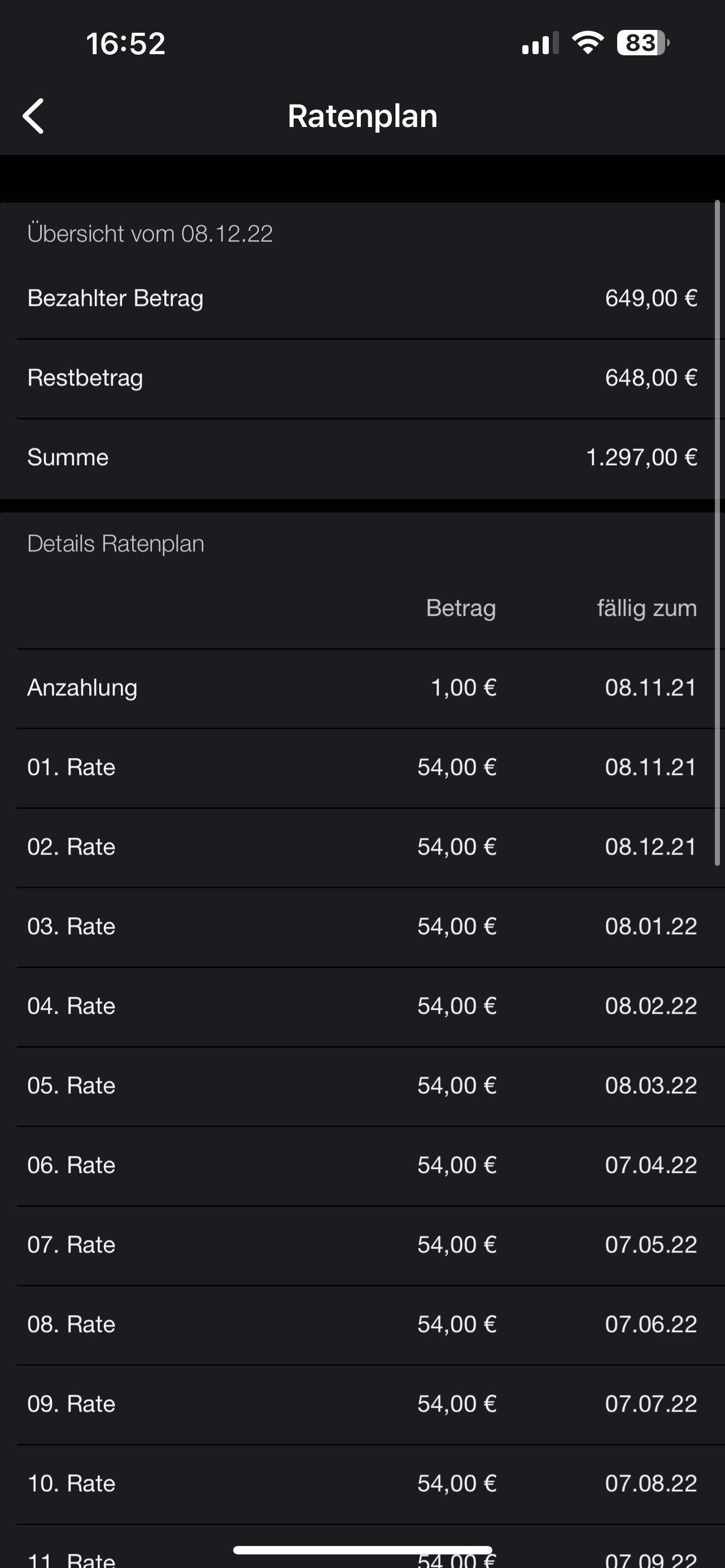Tap the back chevron arrow
Viewport: 725px width, 1568px height.
(x=33, y=116)
